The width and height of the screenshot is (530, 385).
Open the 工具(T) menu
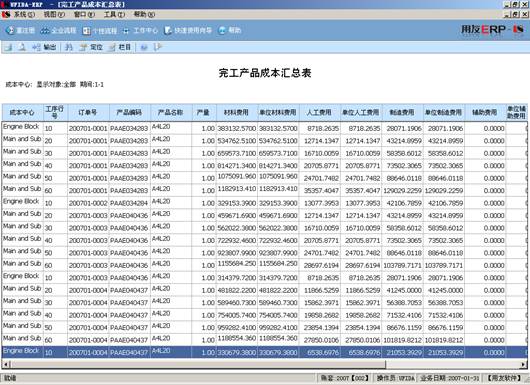click(x=114, y=15)
